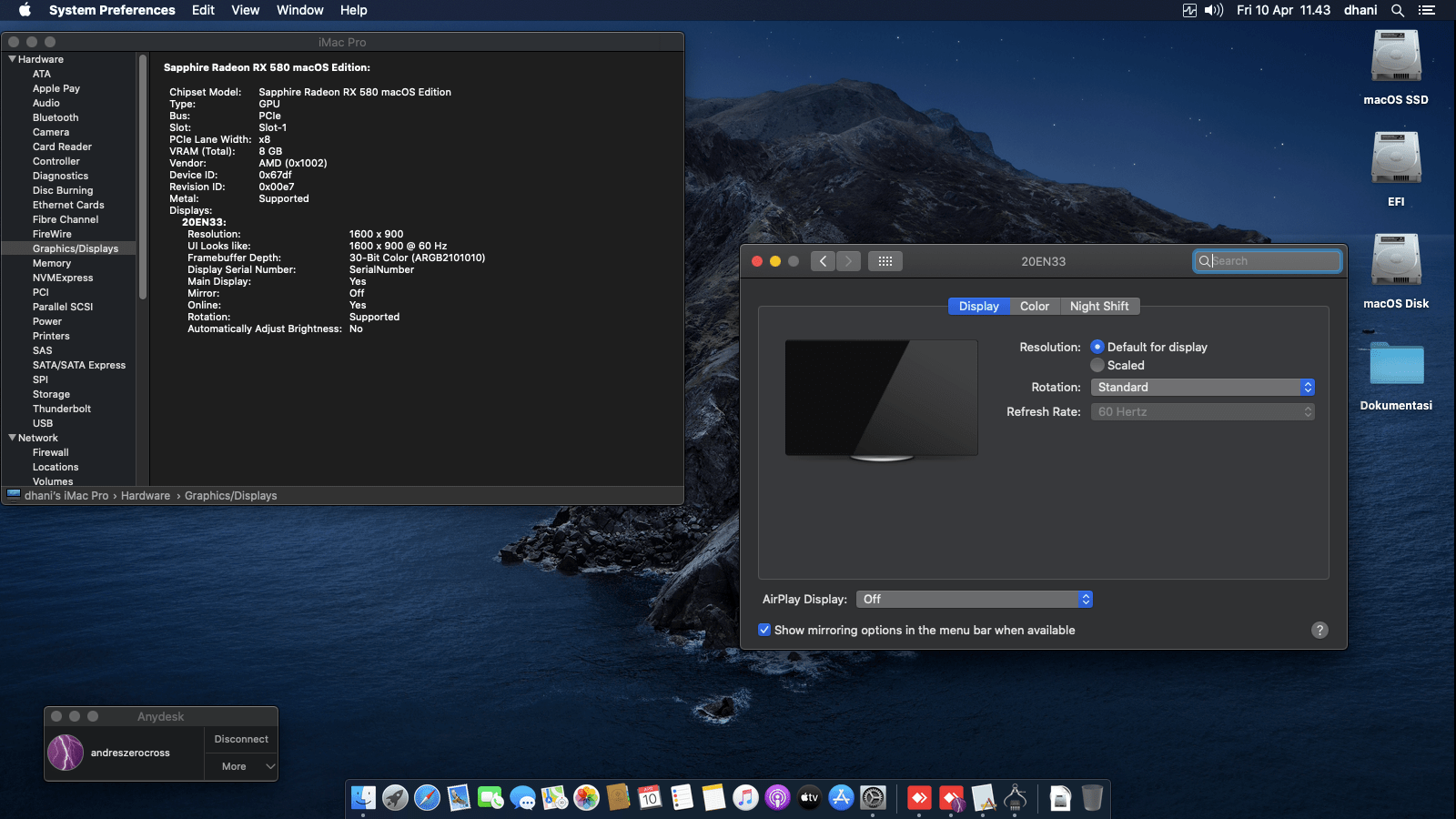Open the Refresh Rate dropdown
Image resolution: width=1456 pixels, height=819 pixels.
[x=1202, y=411]
